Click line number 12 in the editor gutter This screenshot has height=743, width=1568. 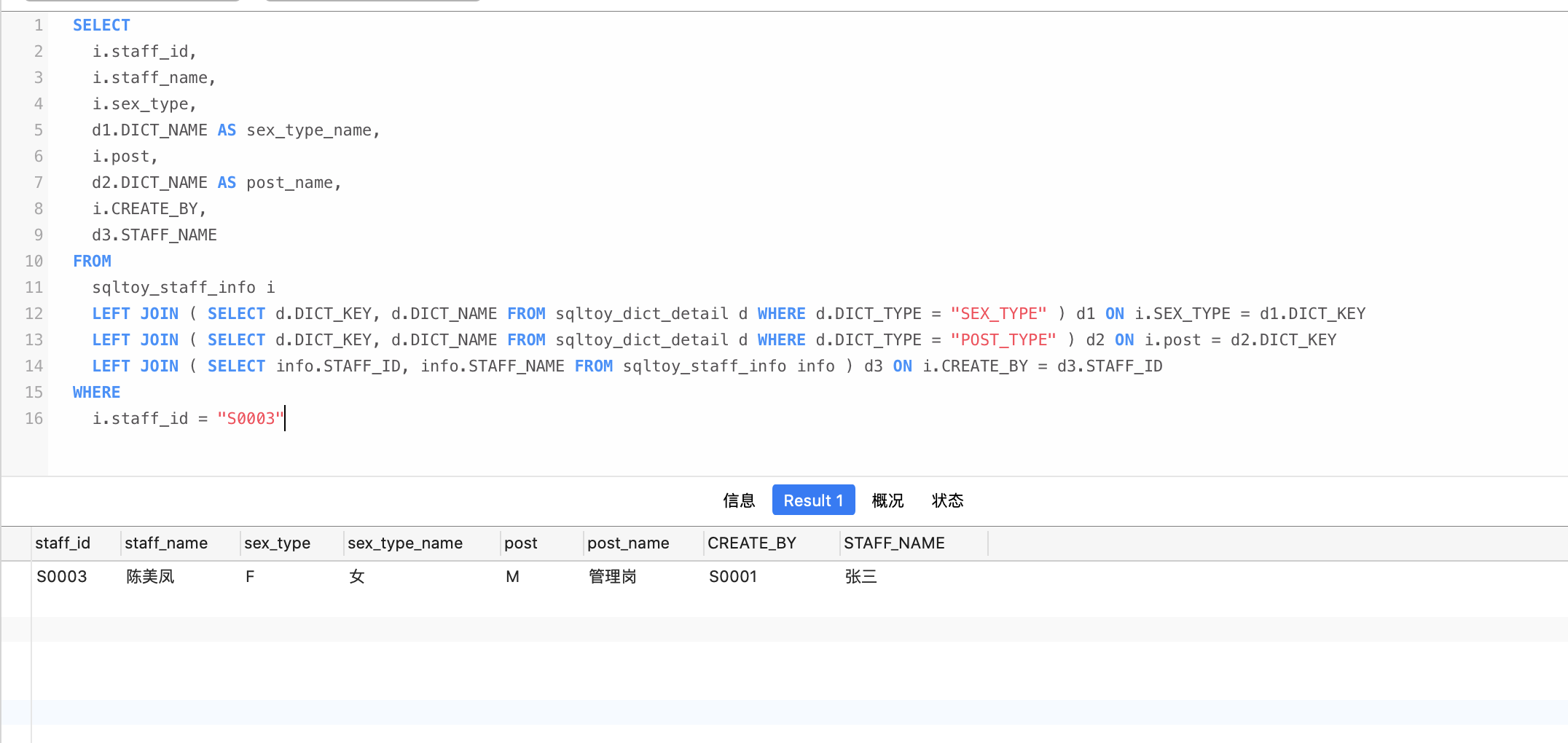click(x=34, y=313)
